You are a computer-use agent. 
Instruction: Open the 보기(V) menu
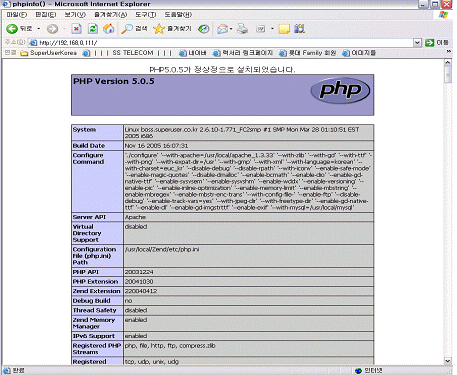[75, 15]
